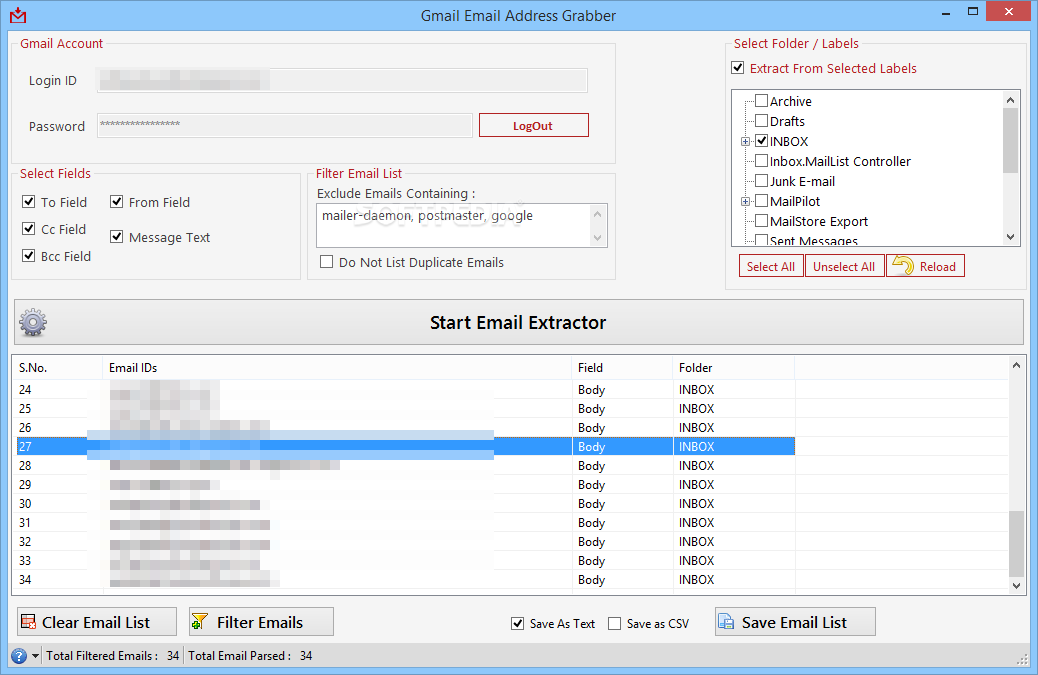Click the Clear Email List icon

click(x=28, y=622)
